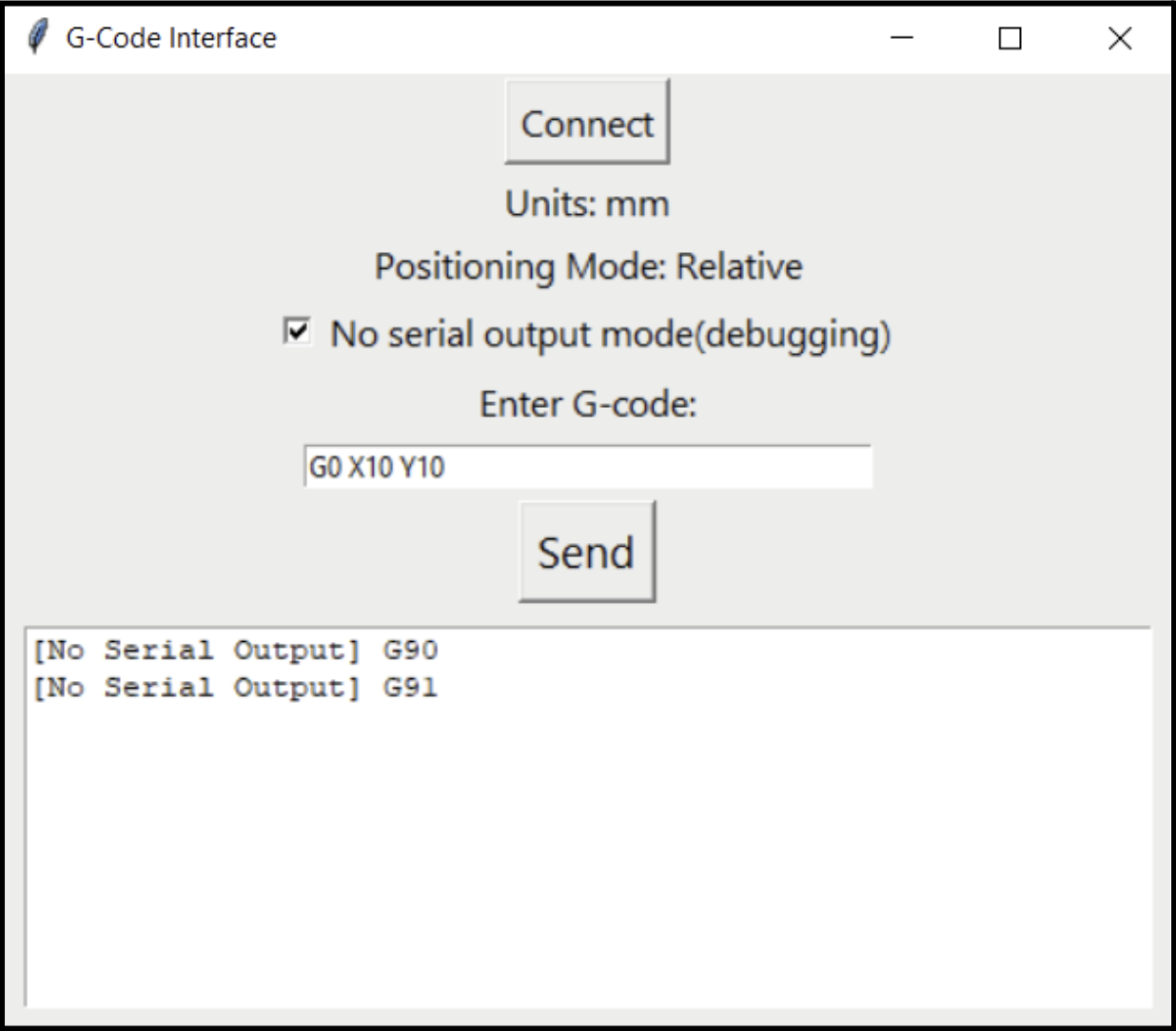Image resolution: width=1176 pixels, height=1031 pixels.
Task: Toggle the No serial output mode checkbox
Action: click(x=297, y=332)
